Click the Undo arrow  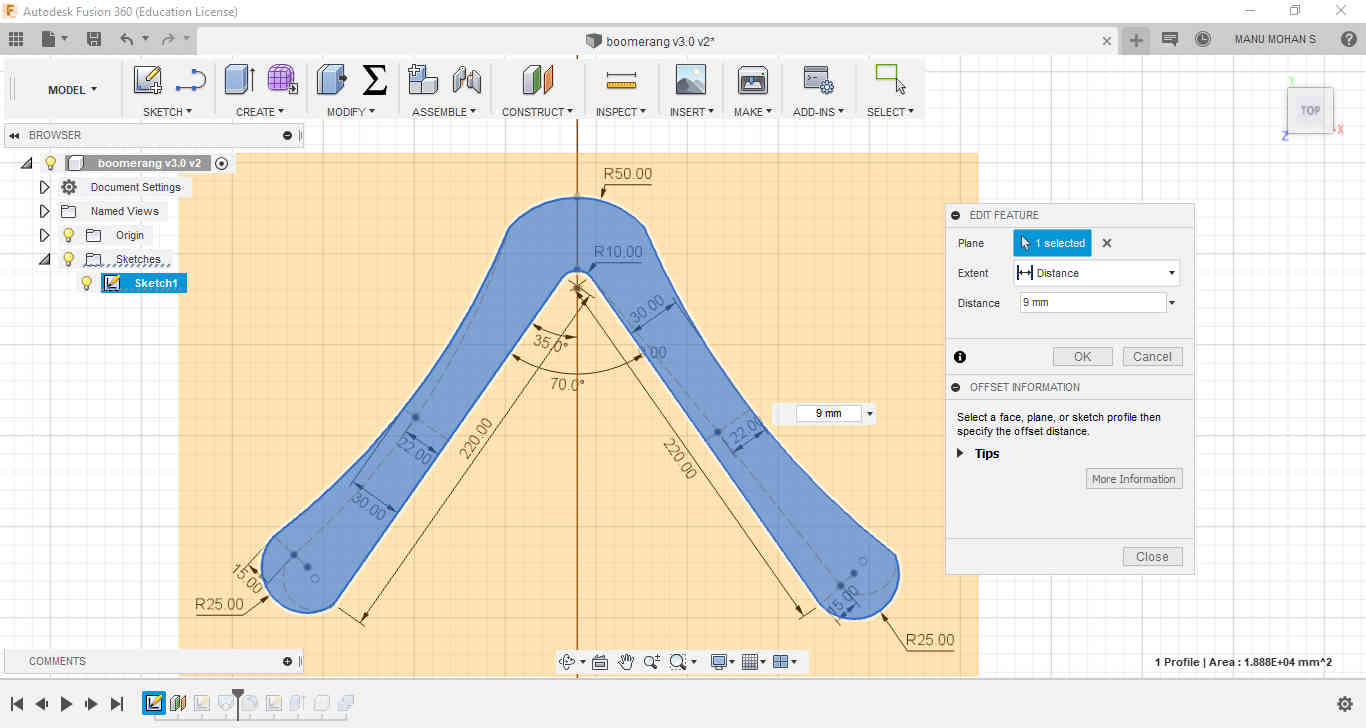[126, 39]
